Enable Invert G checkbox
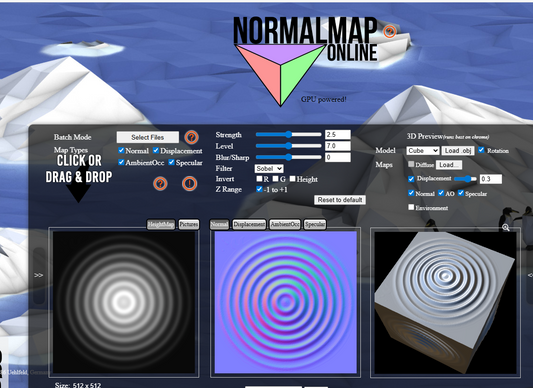Screen dimensions: 533x388 [x=275, y=178]
